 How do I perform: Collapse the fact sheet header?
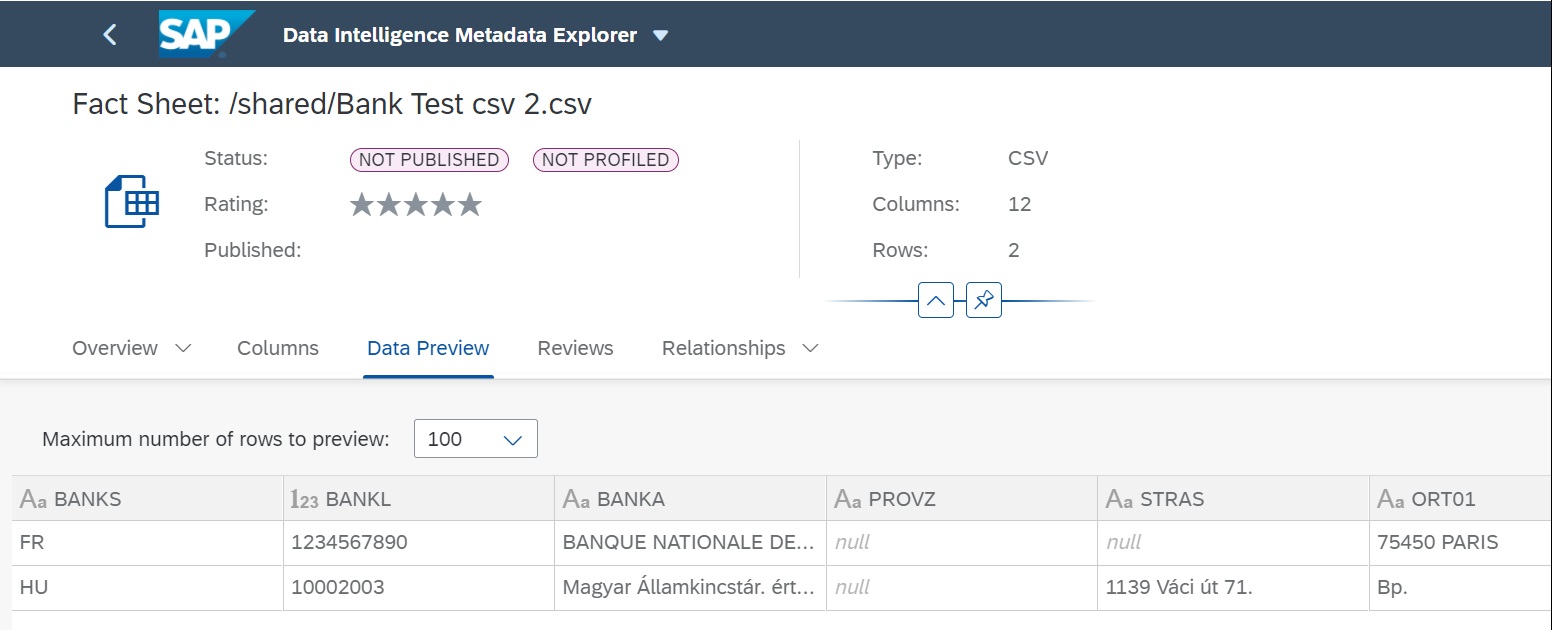pos(935,300)
